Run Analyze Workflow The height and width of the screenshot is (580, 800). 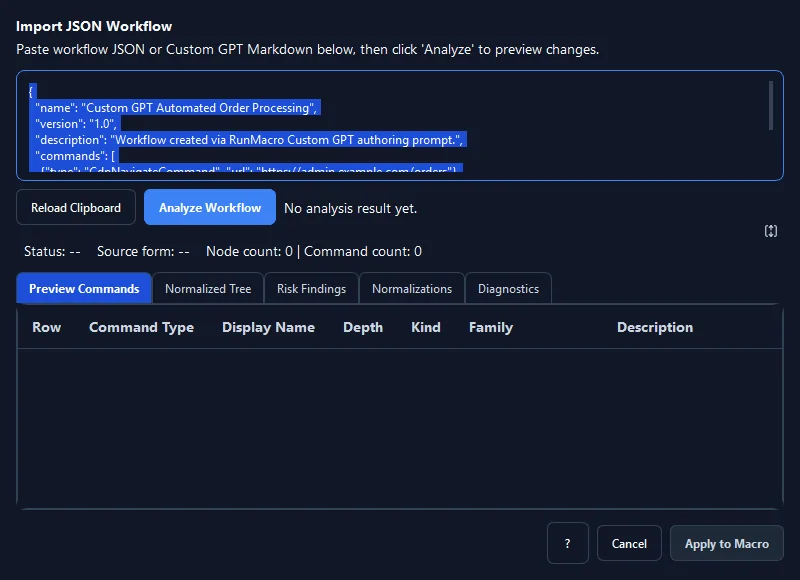point(210,208)
